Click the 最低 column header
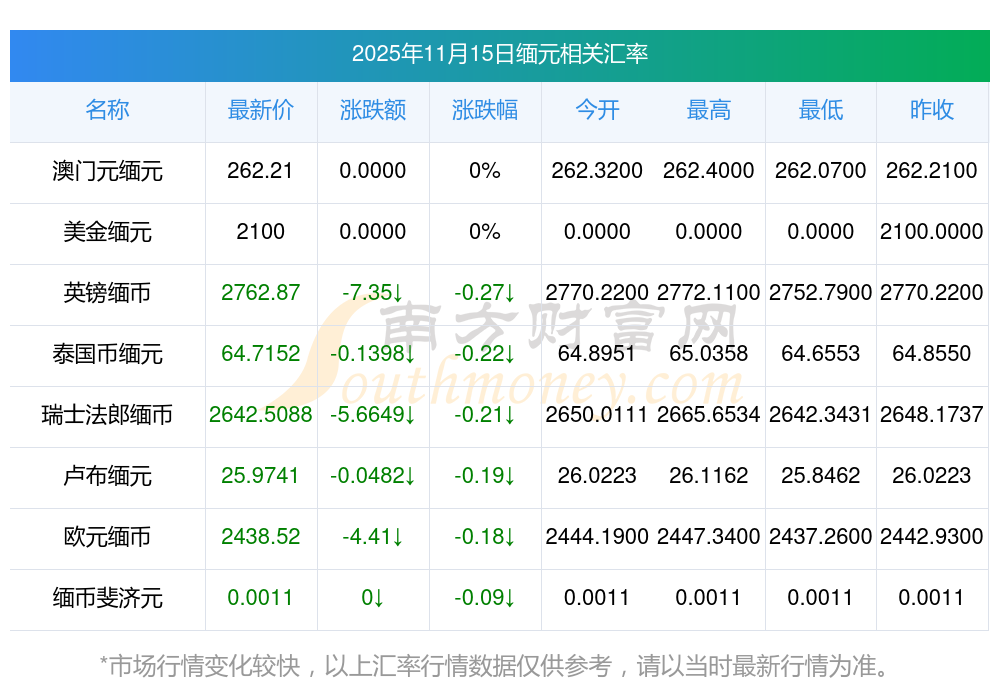 tap(820, 110)
